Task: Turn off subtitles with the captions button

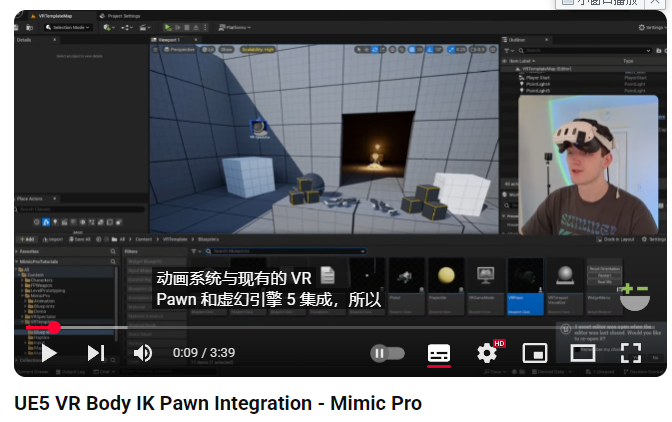Action: (439, 353)
